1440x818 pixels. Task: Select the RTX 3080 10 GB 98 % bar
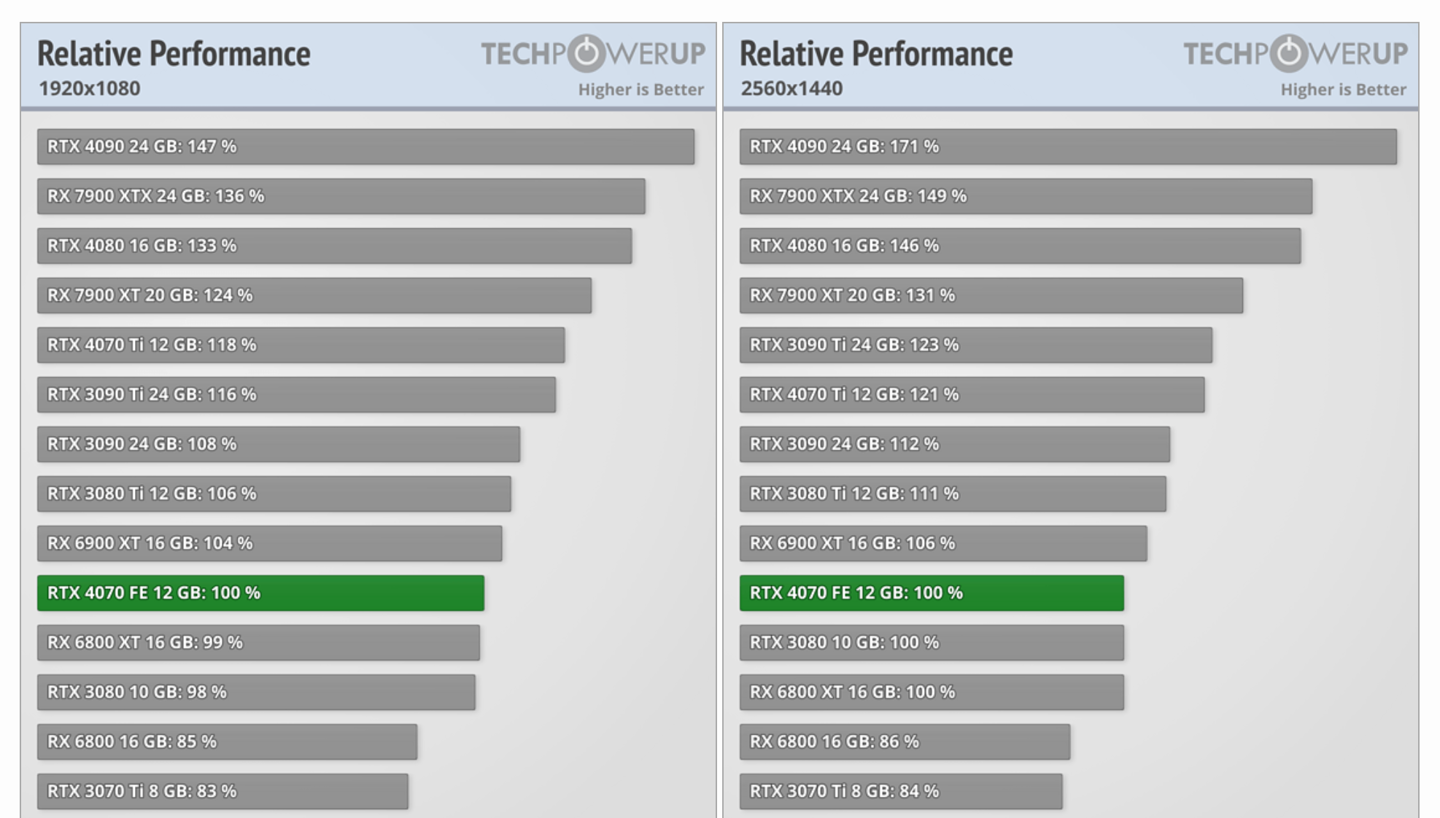[x=256, y=692]
